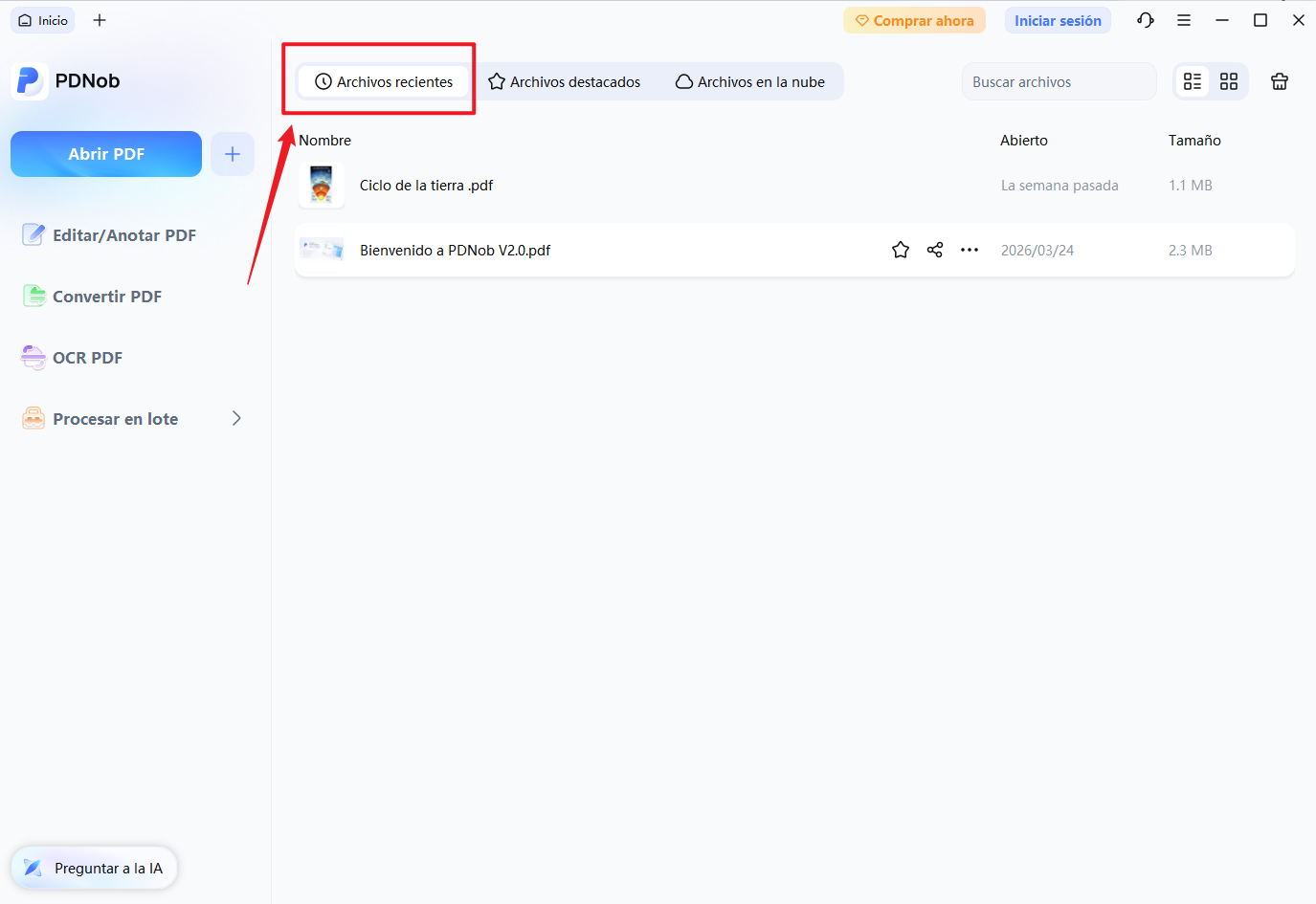This screenshot has height=904, width=1316.
Task: Select file Ciclo de la tierra .pdf
Action: point(426,186)
